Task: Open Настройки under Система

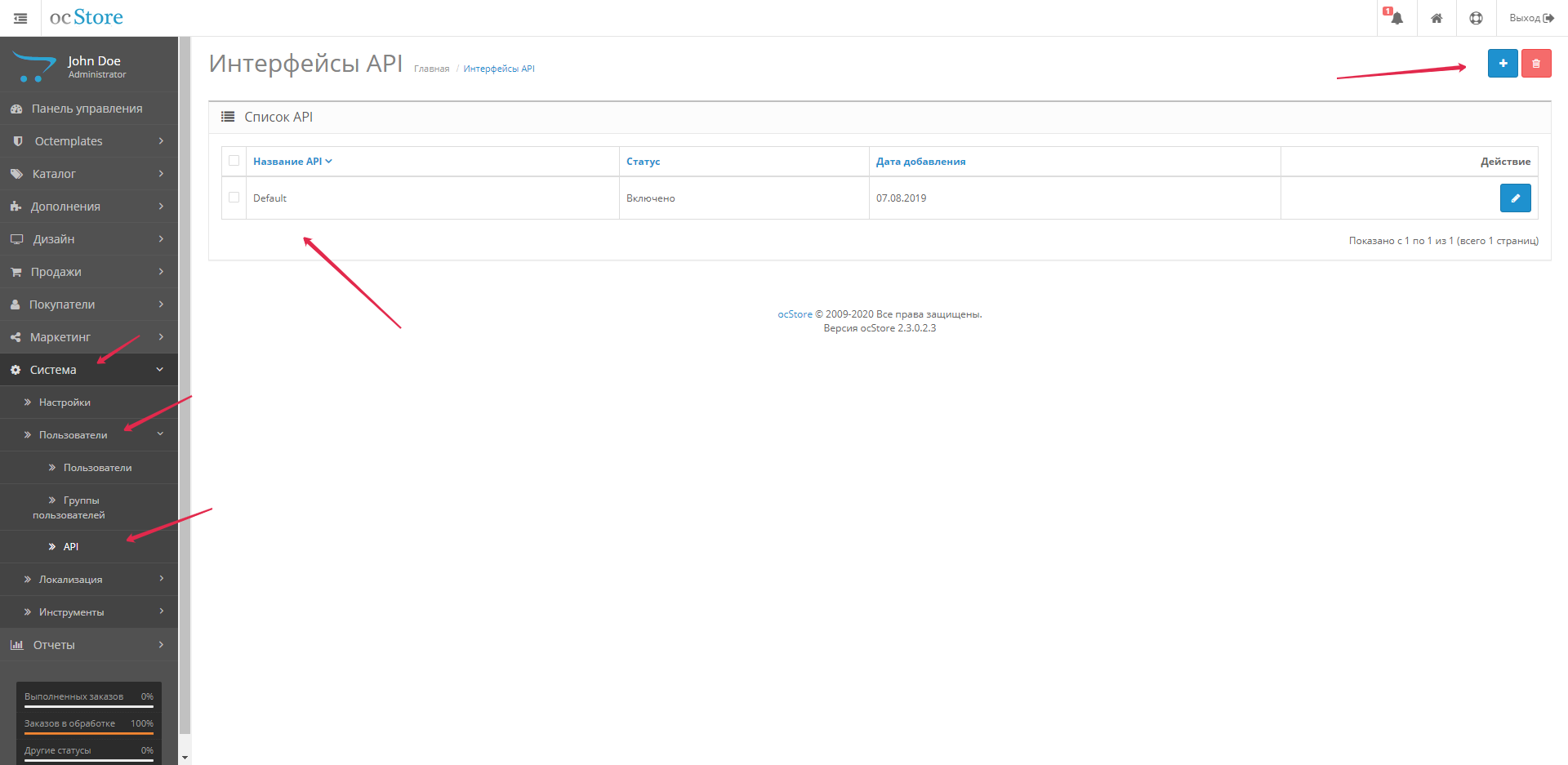Action: (x=89, y=403)
